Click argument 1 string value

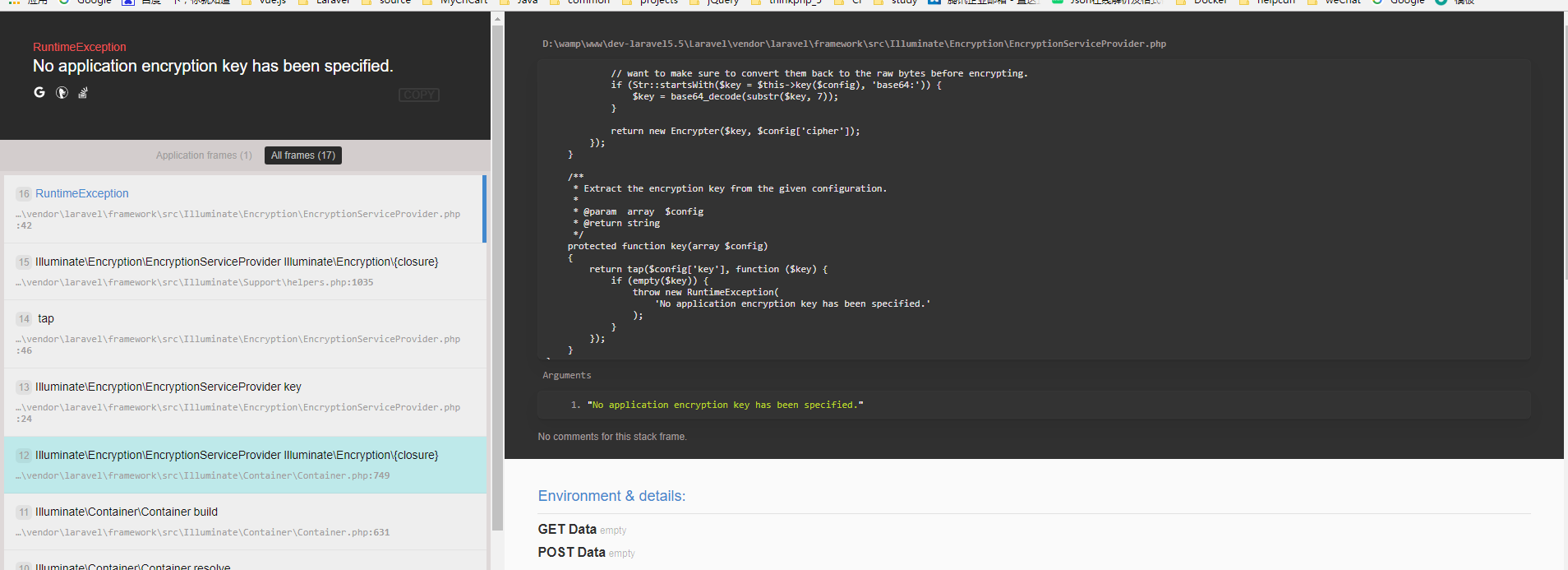pos(726,405)
